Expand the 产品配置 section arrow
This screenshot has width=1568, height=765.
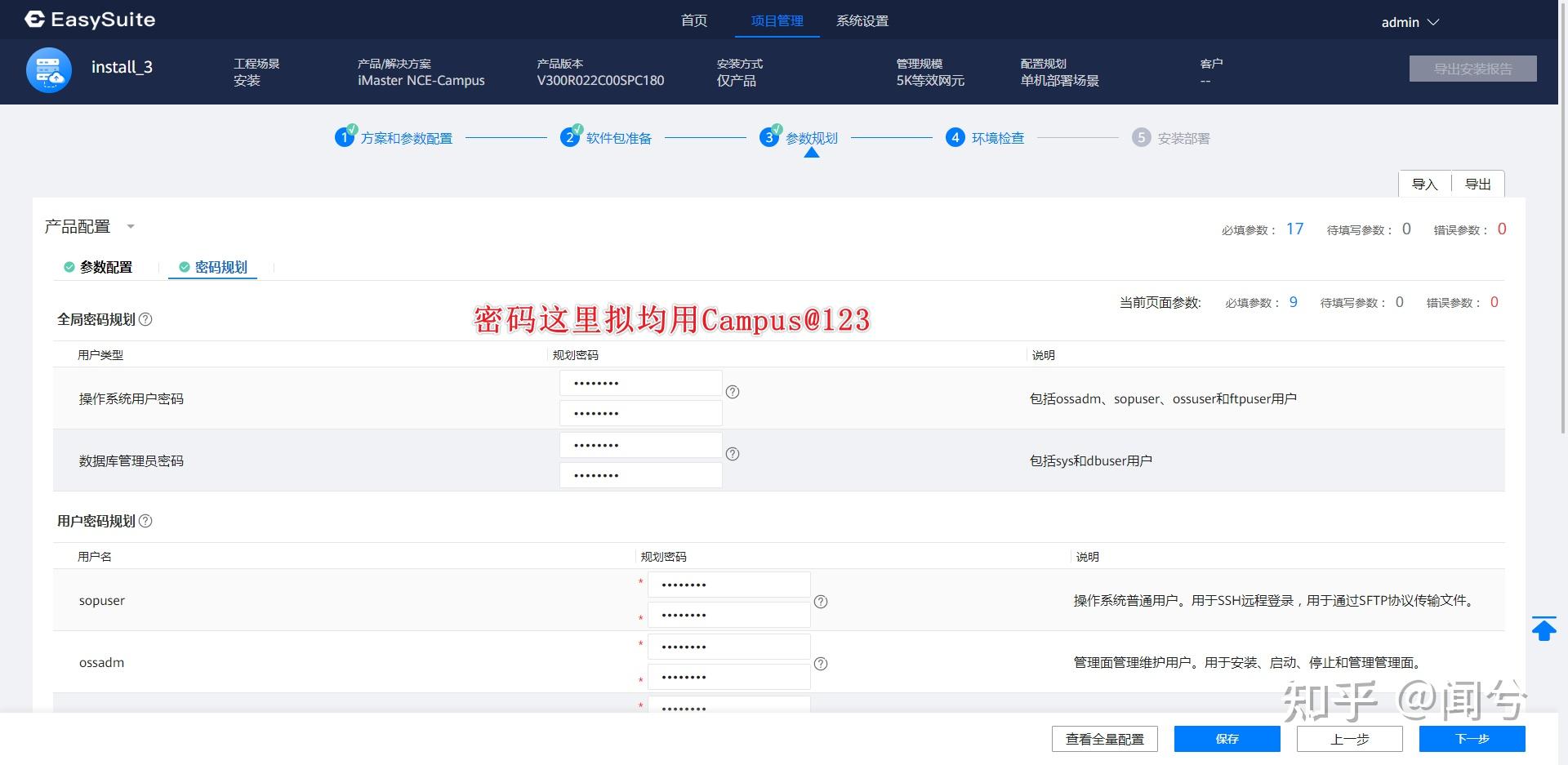(x=131, y=227)
